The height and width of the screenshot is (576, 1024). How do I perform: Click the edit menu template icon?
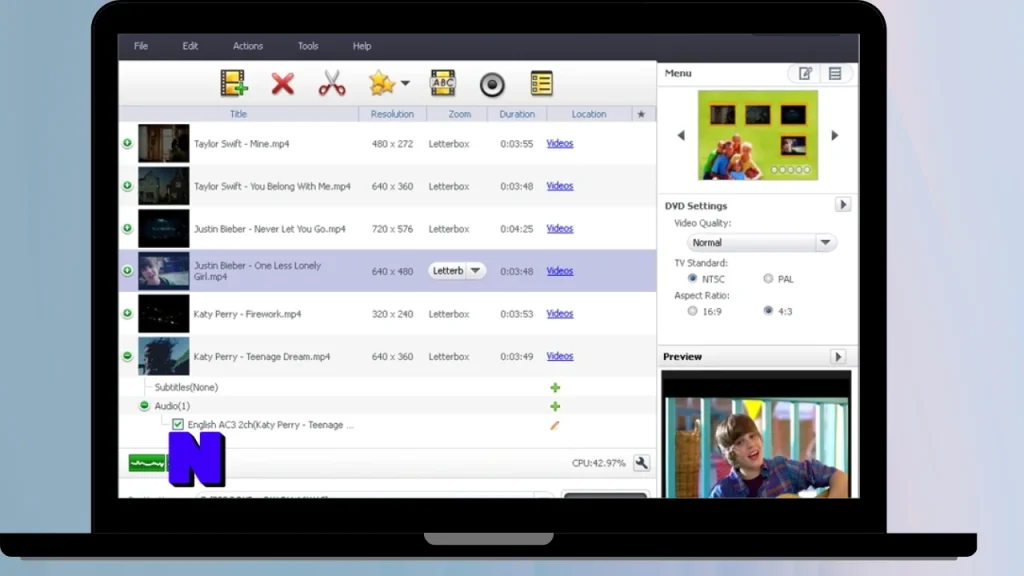click(805, 73)
